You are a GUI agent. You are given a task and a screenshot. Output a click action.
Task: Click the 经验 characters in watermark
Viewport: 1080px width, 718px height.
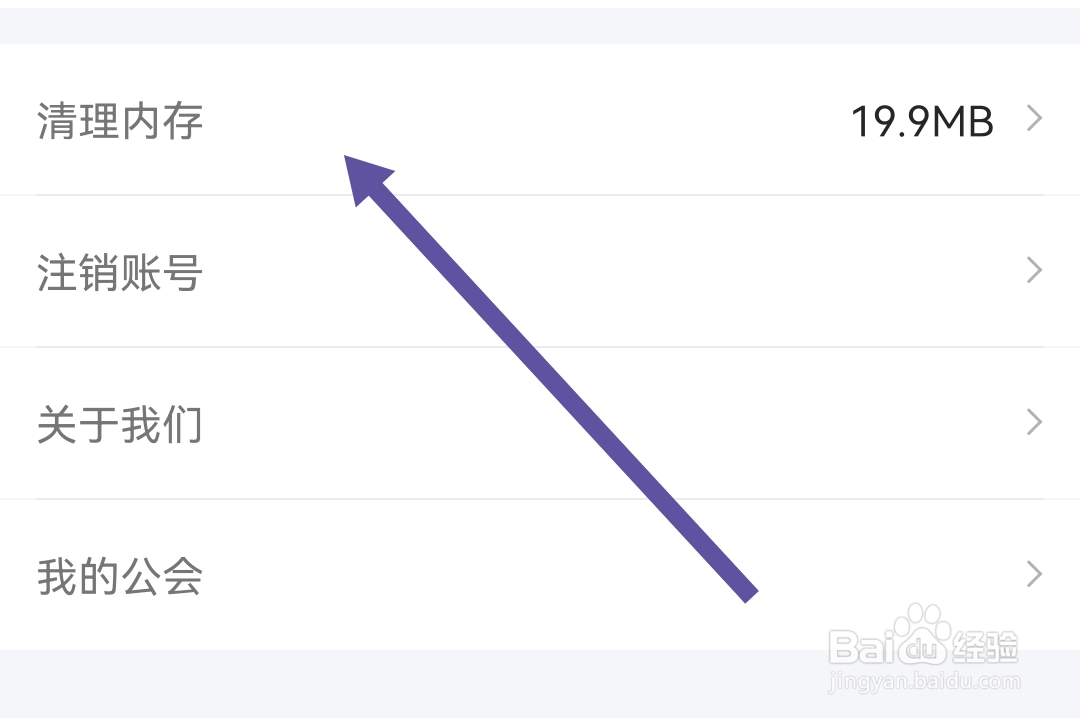(x=984, y=646)
